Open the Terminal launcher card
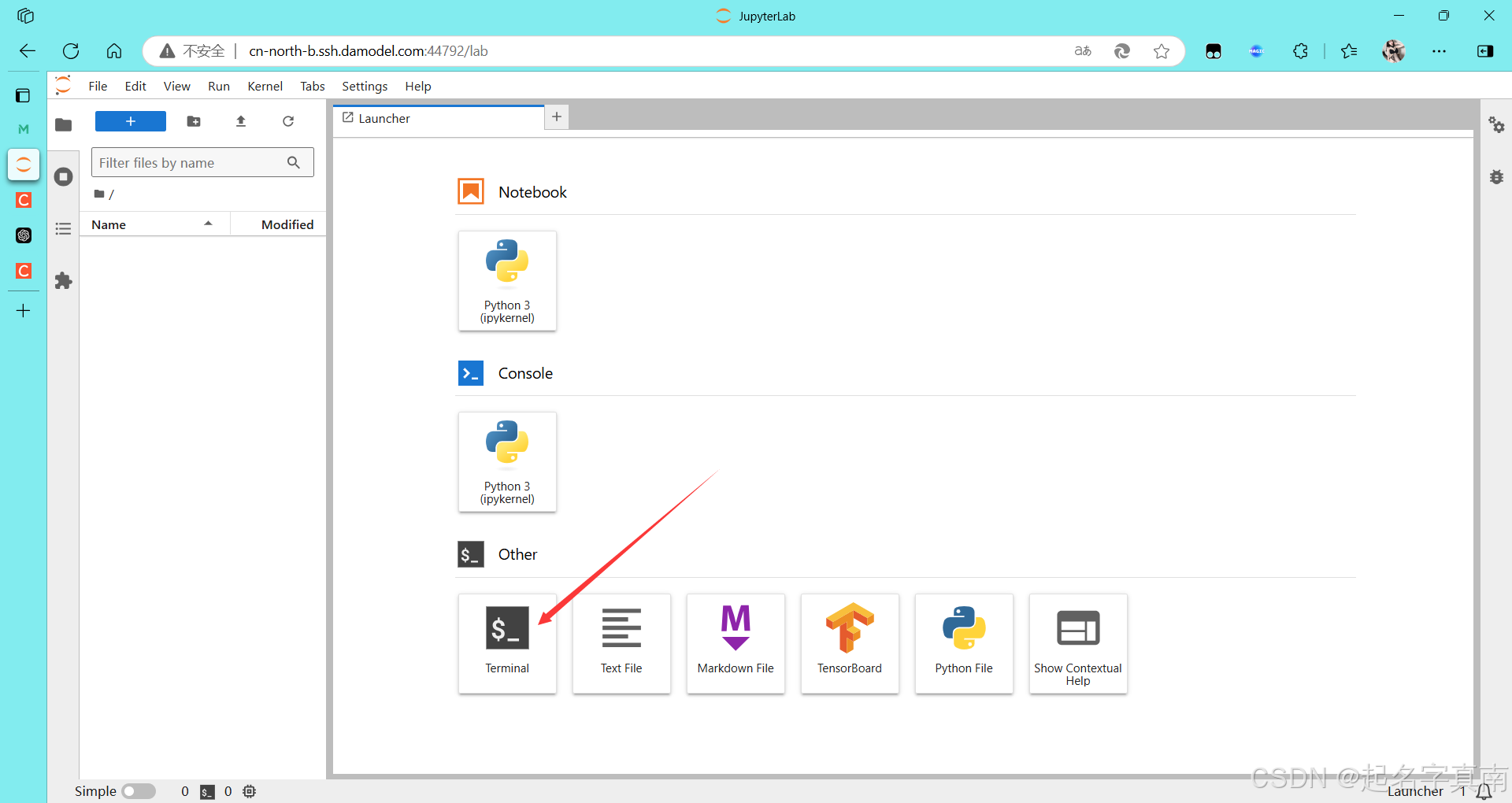 (x=507, y=643)
